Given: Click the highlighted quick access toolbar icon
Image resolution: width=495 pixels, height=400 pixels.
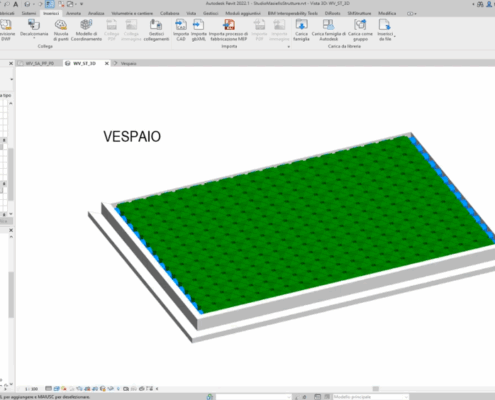Looking at the screenshot, I should pos(49,4).
